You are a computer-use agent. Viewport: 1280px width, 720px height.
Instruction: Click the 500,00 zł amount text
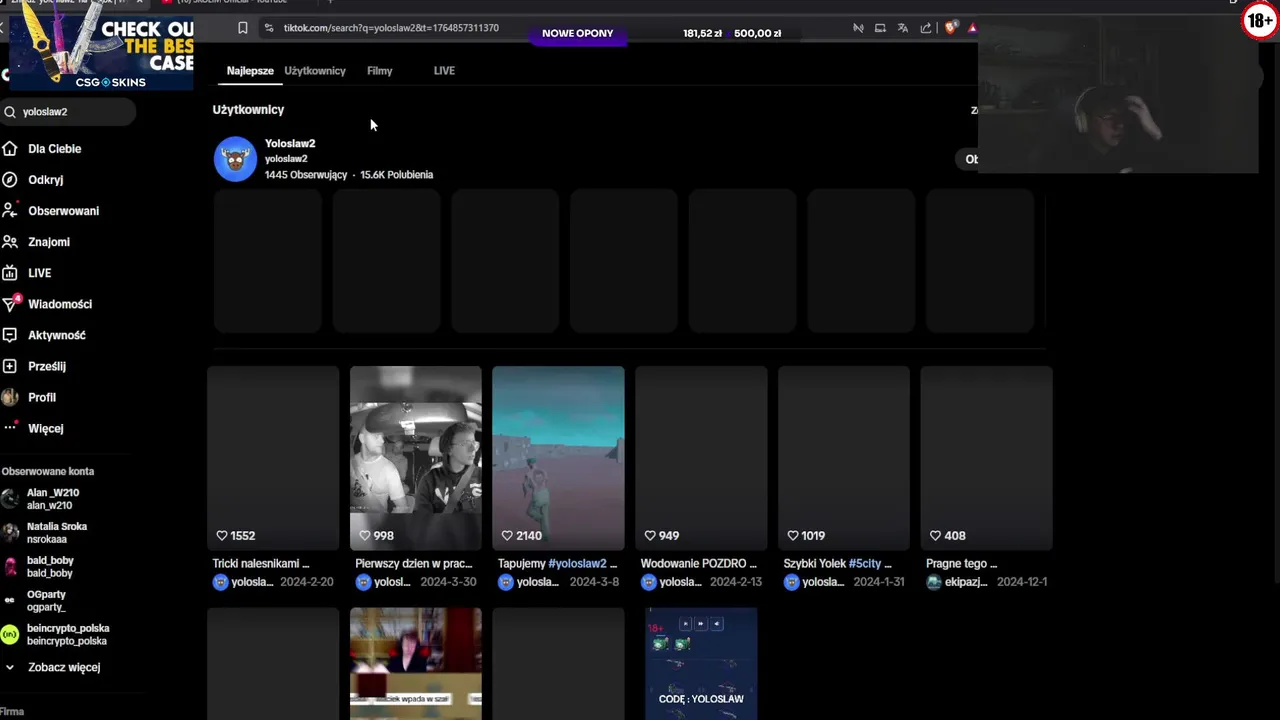[x=758, y=33]
